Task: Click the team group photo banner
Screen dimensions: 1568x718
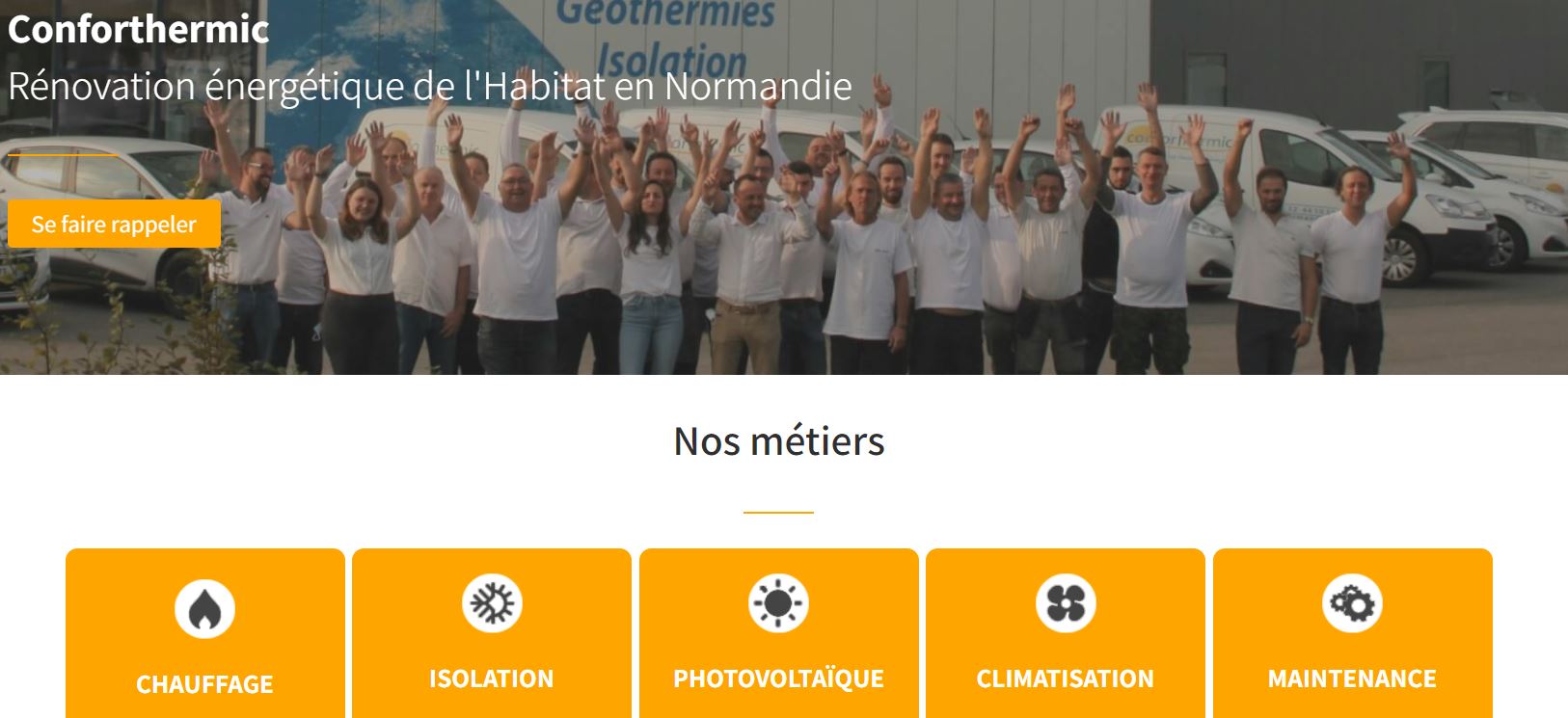Action: coord(784,187)
